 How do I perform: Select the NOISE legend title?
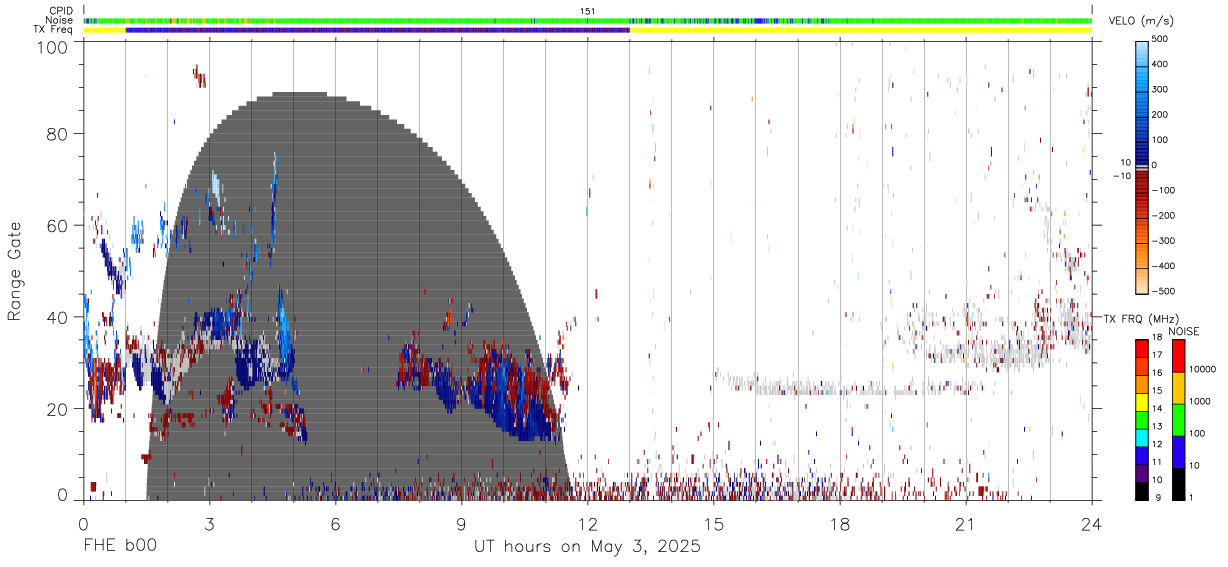point(1184,331)
